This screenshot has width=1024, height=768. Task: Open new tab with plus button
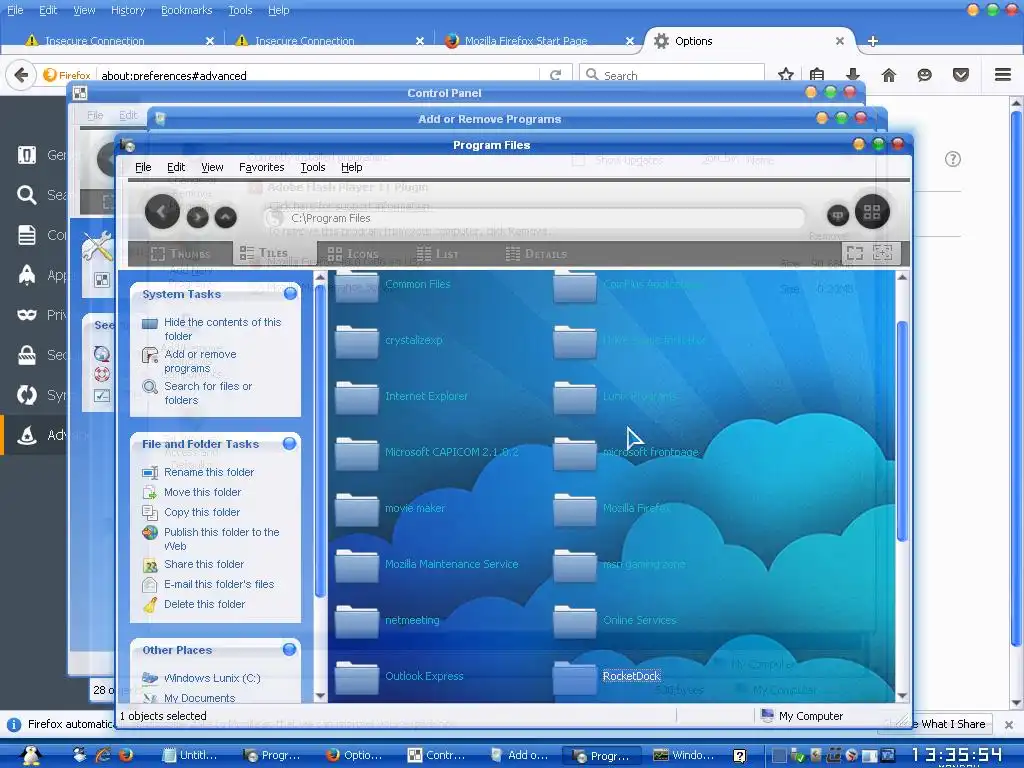pyautogui.click(x=872, y=41)
